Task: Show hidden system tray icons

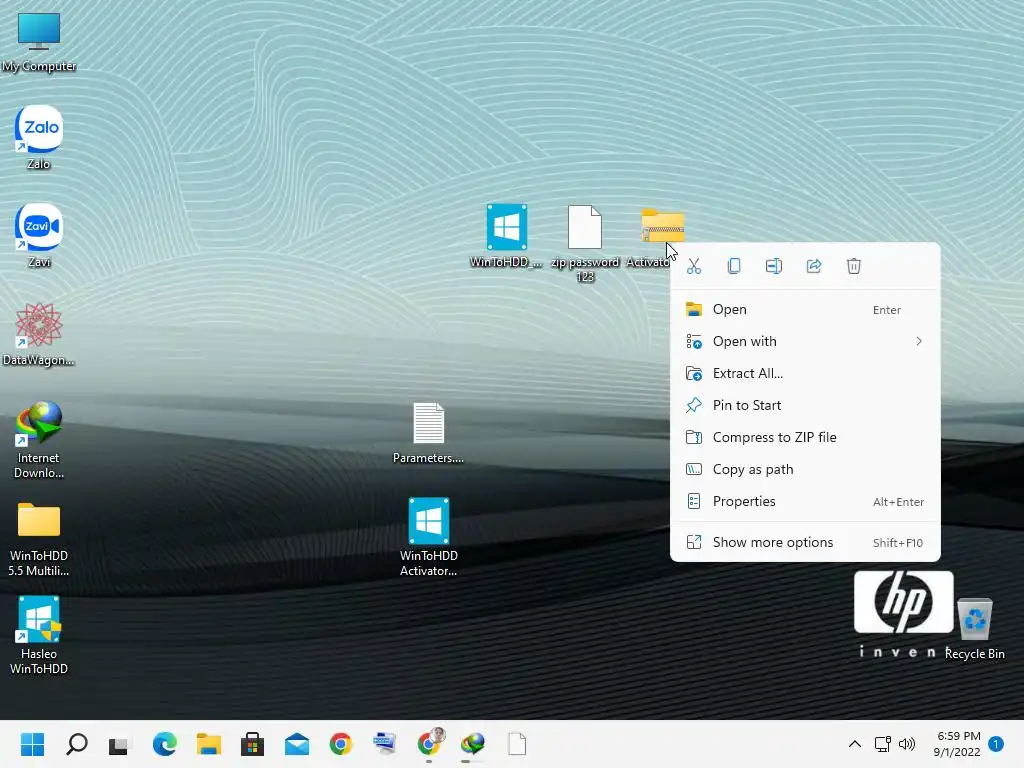Action: point(854,744)
